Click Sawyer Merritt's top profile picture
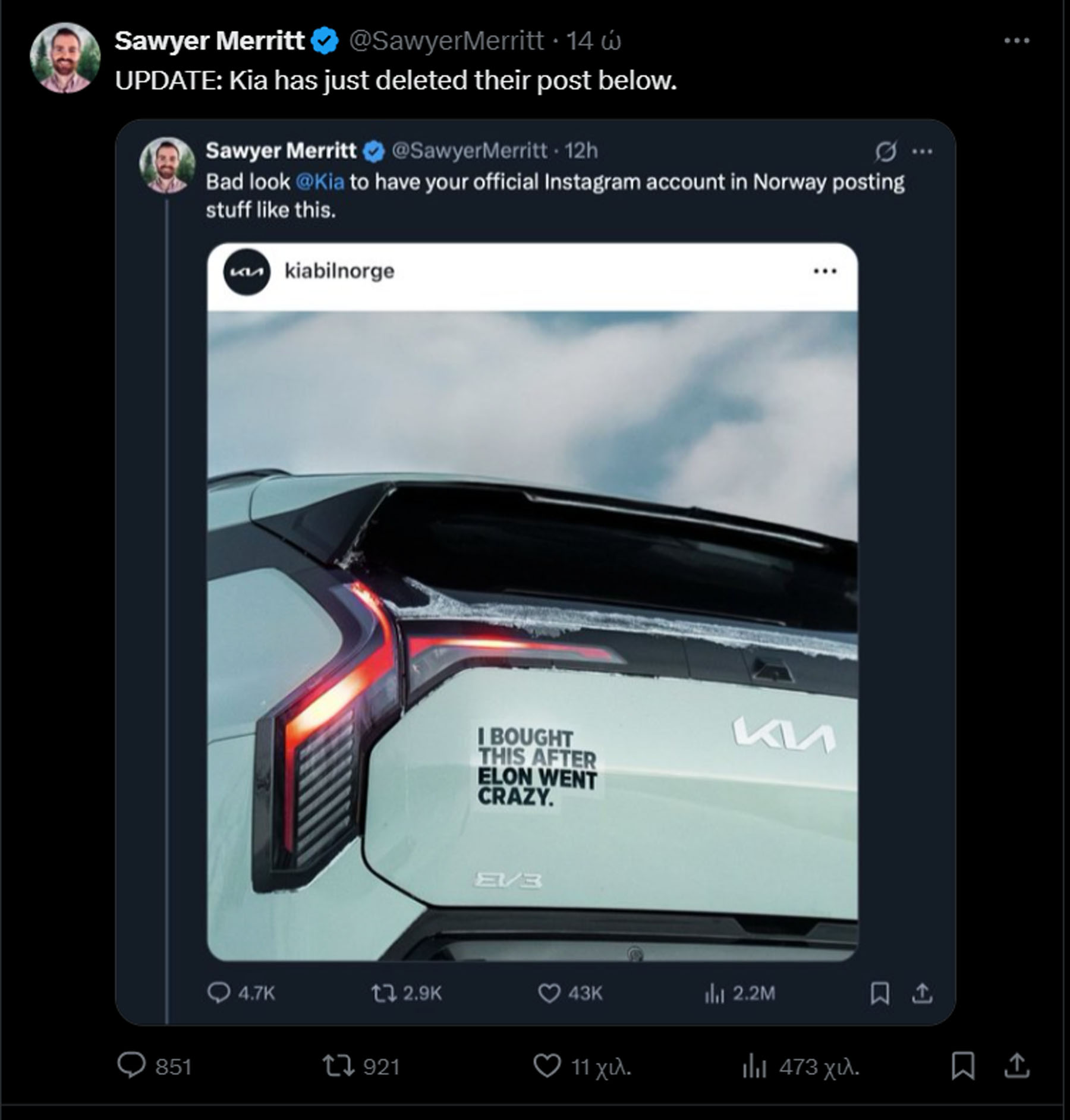Screen dimensions: 1070x1120 point(65,58)
